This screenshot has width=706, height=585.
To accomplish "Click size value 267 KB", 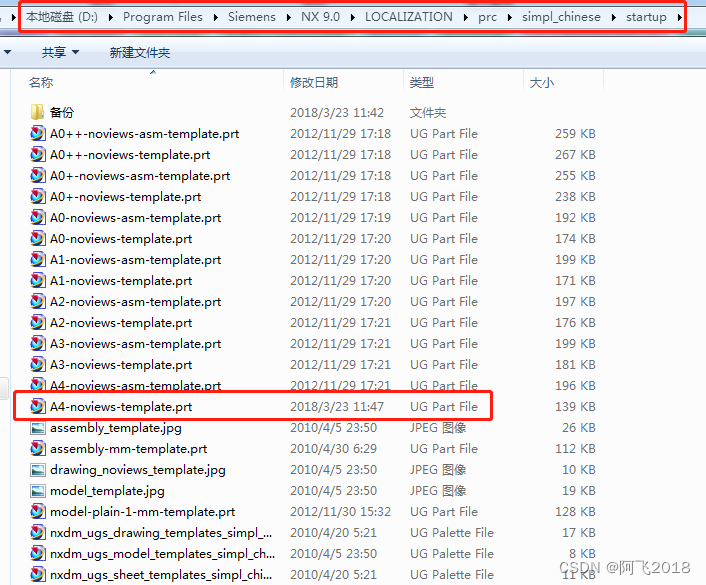I will click(x=575, y=154).
